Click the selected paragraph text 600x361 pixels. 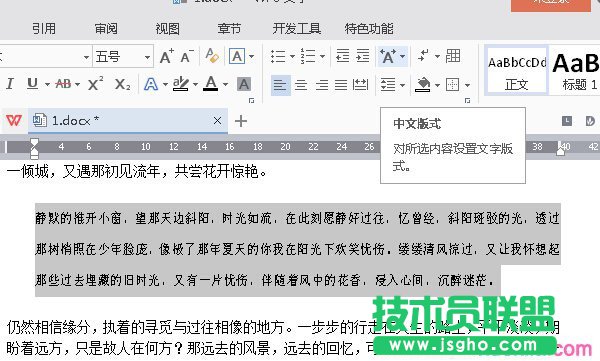[x=298, y=249]
